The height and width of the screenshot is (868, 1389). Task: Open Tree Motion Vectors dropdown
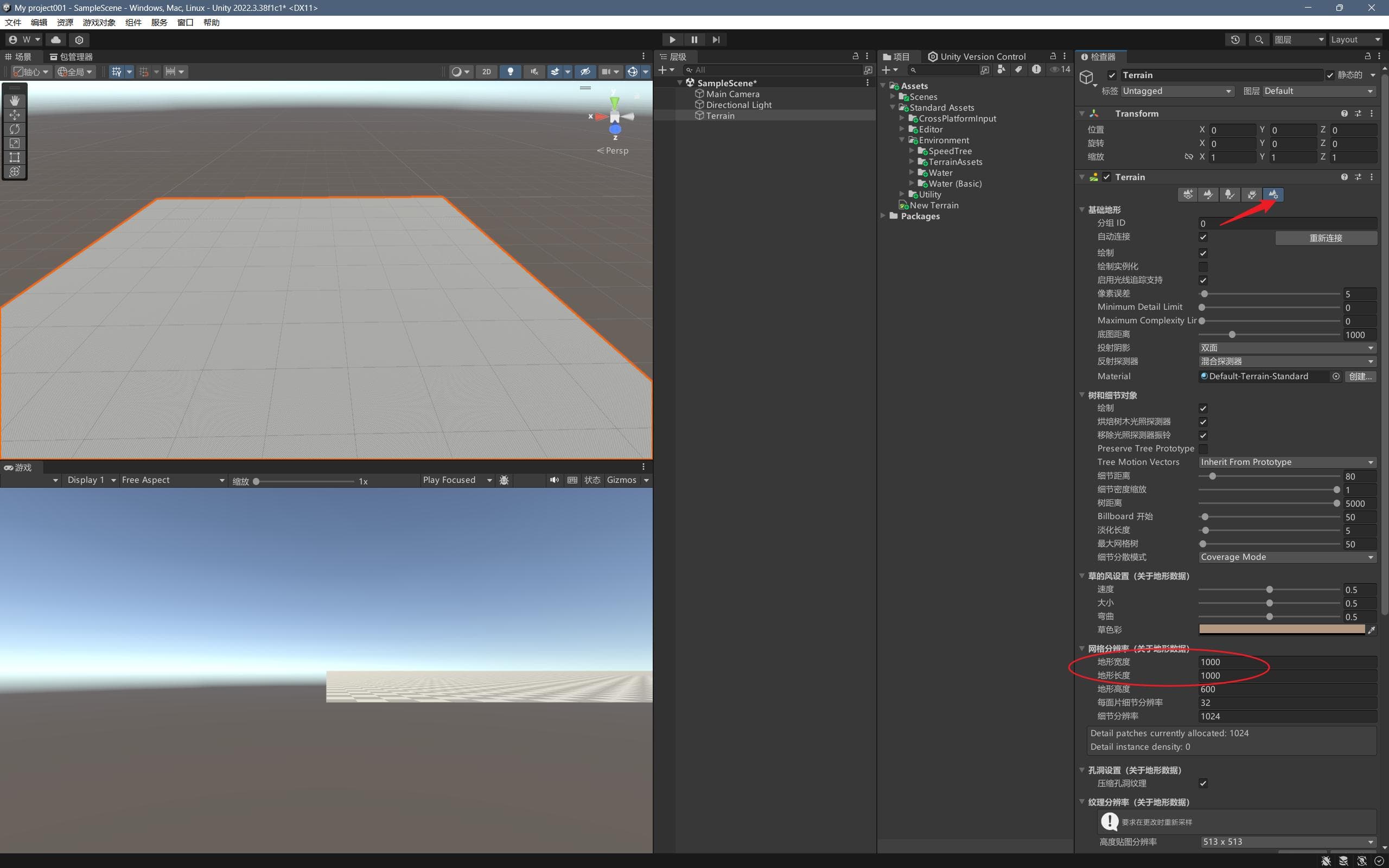coord(1288,462)
